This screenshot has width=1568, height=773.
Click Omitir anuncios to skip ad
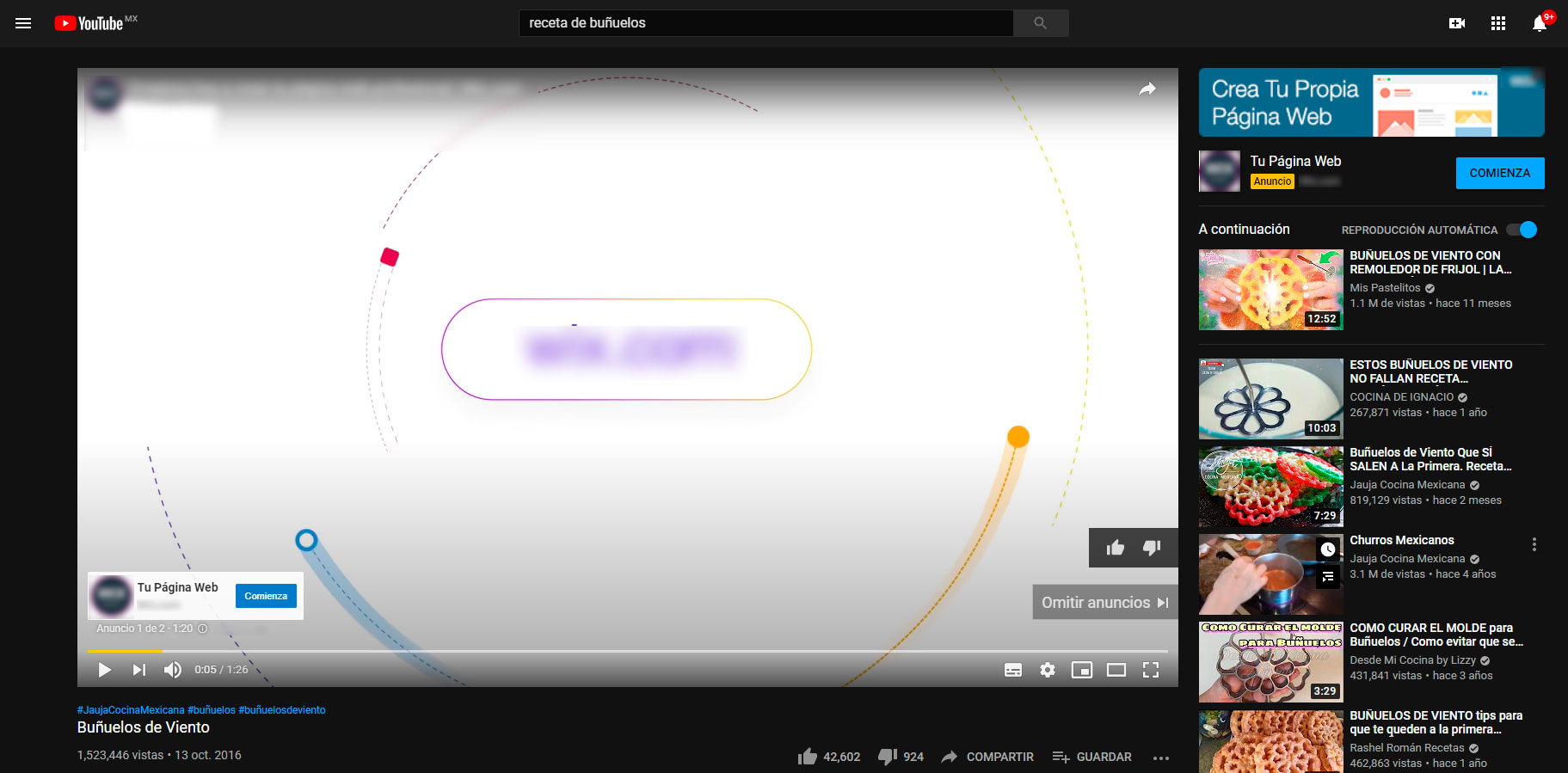(1105, 603)
